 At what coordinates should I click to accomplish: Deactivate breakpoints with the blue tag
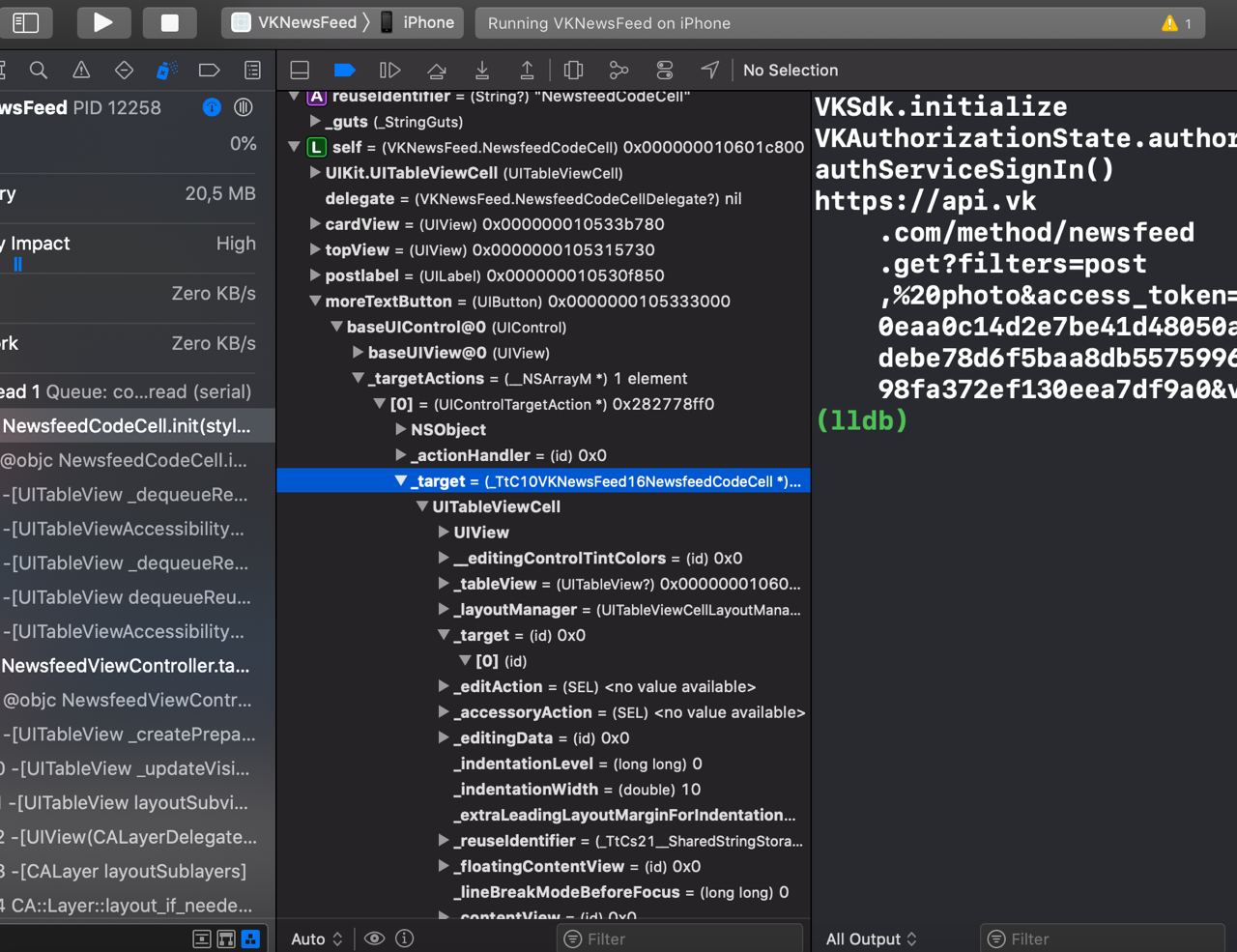[344, 70]
